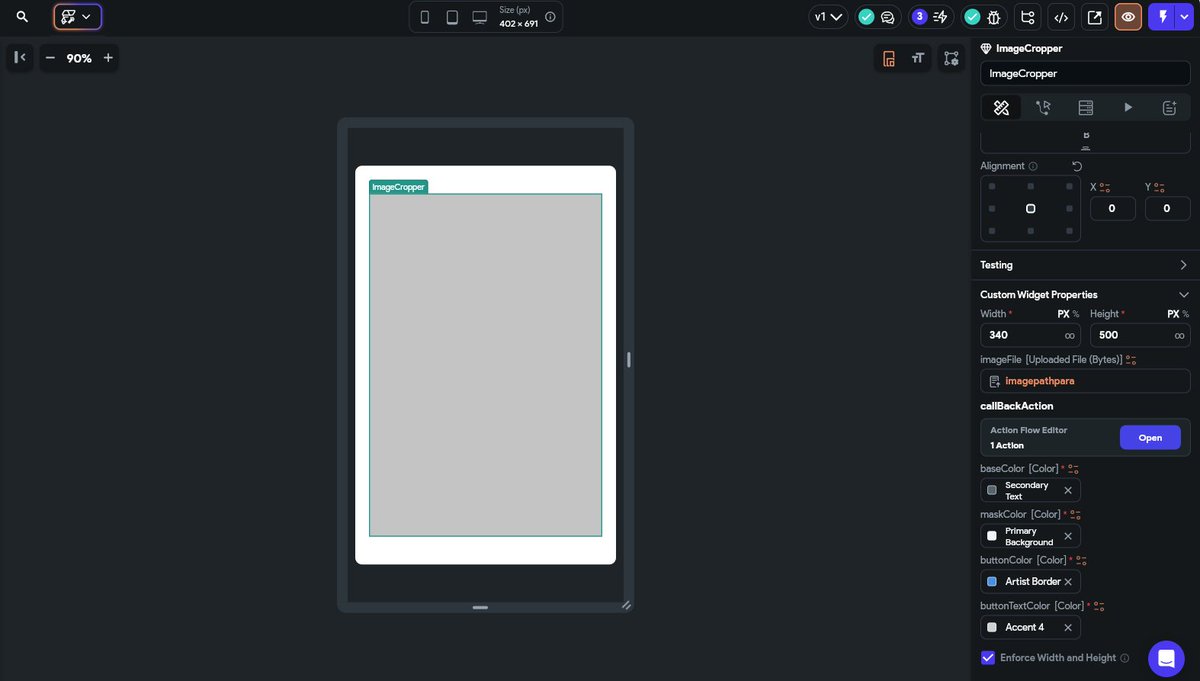Screen dimensions: 1200x681
Task: Click the X alignment value field
Action: 1112,208
